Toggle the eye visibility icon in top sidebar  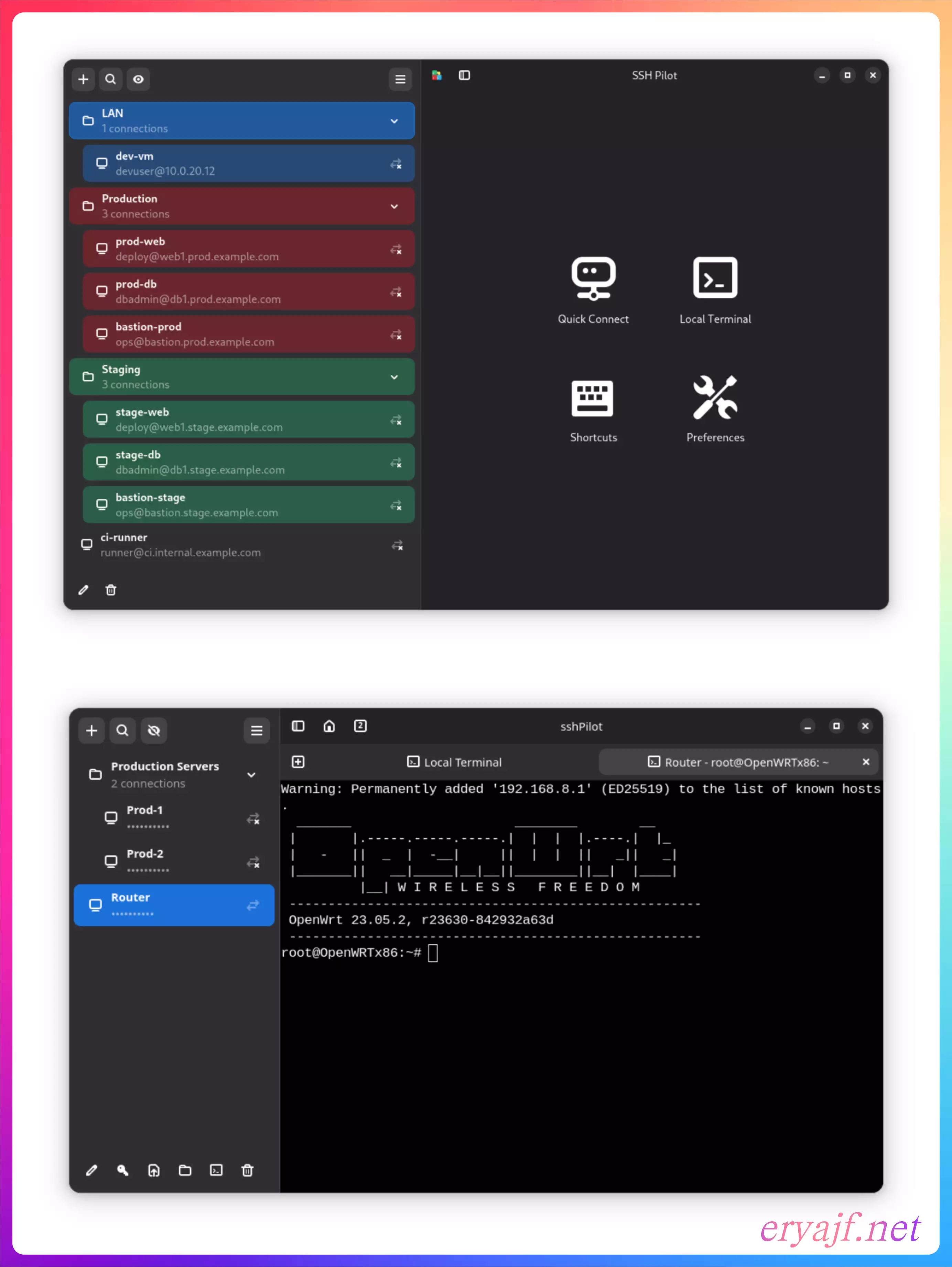(139, 79)
